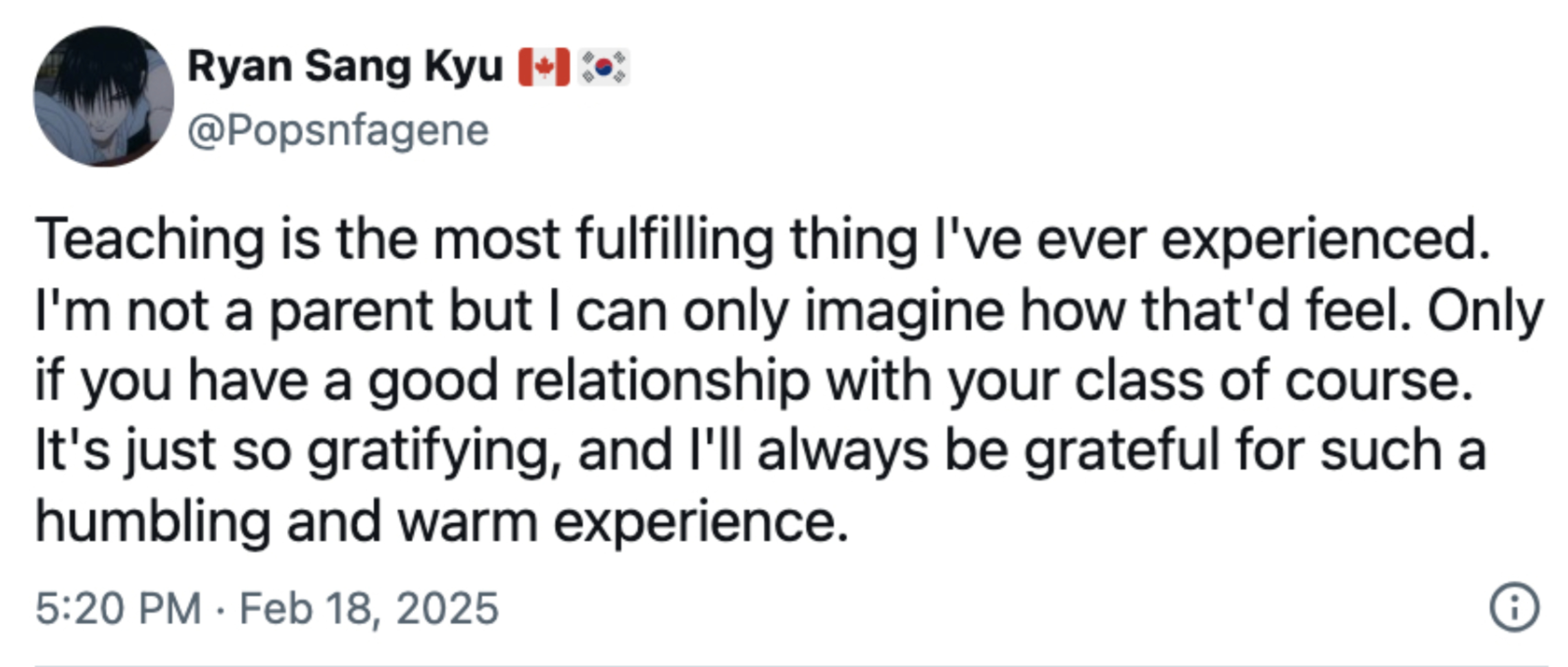1568x667 pixels.
Task: Click the word 'experienced.' ending first sentence
Action: tap(1325, 240)
